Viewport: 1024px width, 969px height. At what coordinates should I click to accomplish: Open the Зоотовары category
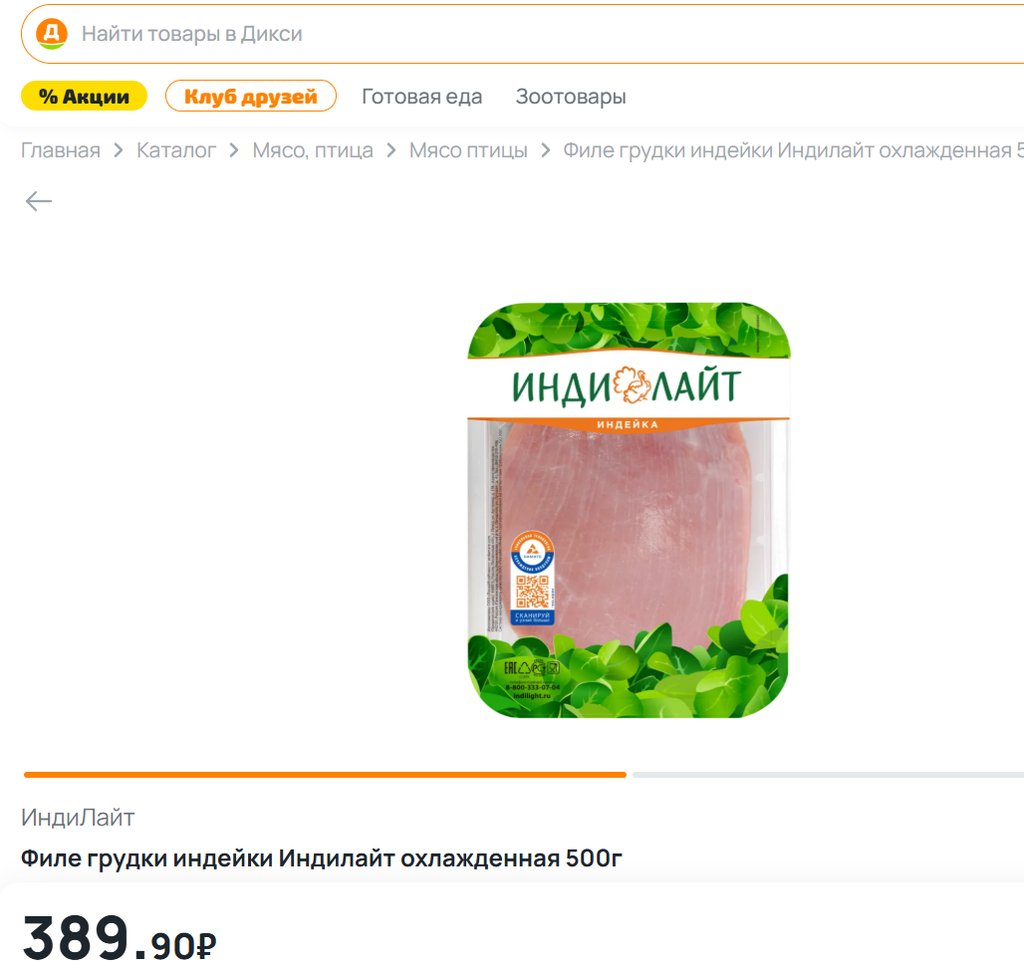tap(571, 97)
